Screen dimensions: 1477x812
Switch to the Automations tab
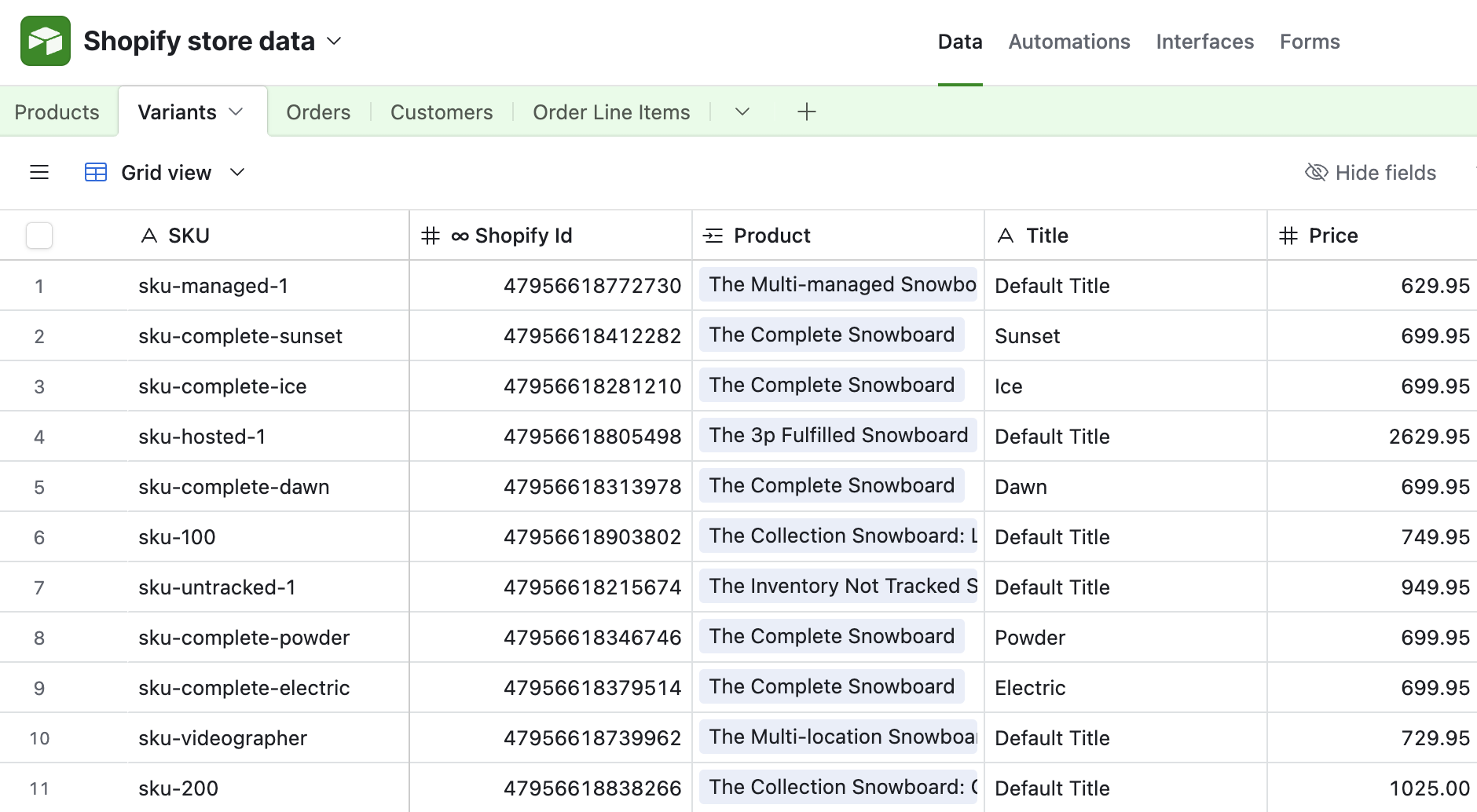click(1068, 41)
